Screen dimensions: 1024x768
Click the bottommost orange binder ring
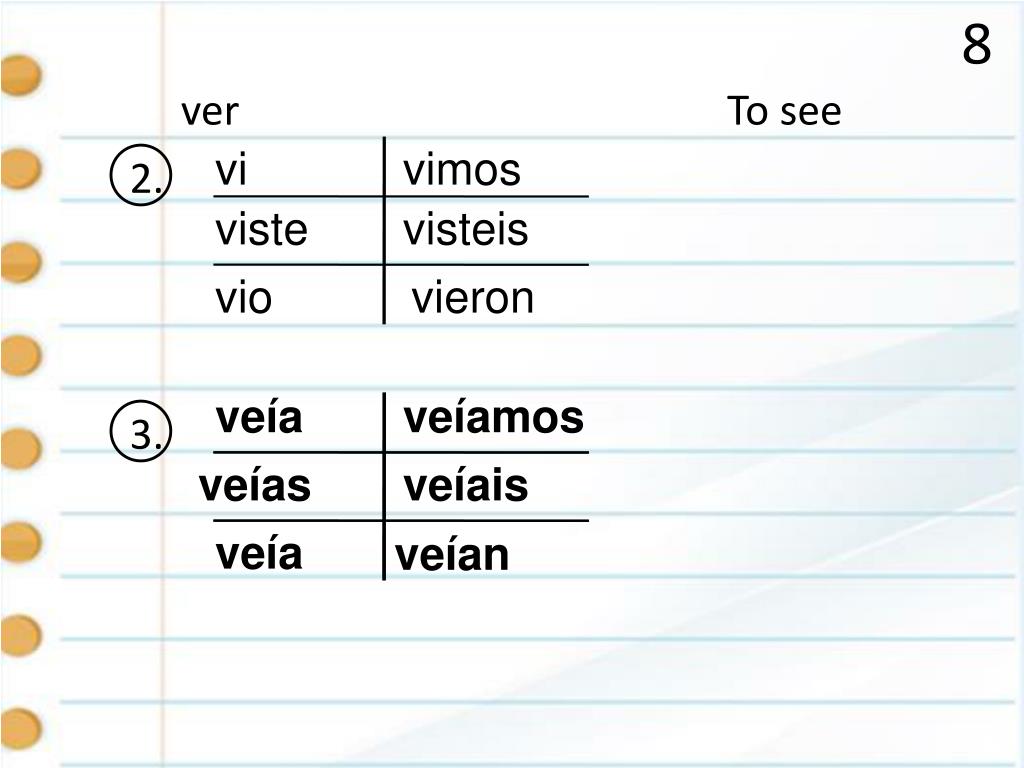point(20,728)
